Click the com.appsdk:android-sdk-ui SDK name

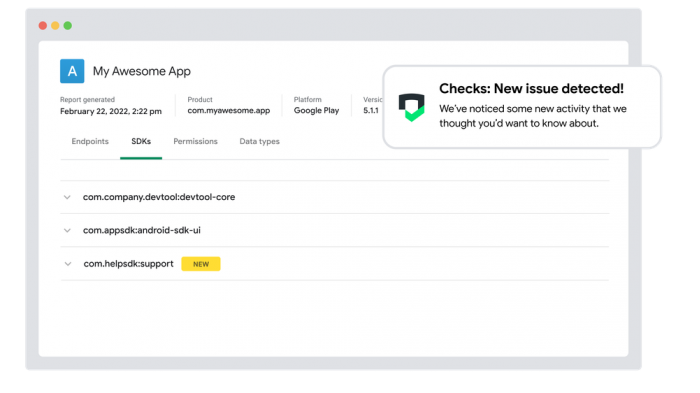(x=142, y=230)
